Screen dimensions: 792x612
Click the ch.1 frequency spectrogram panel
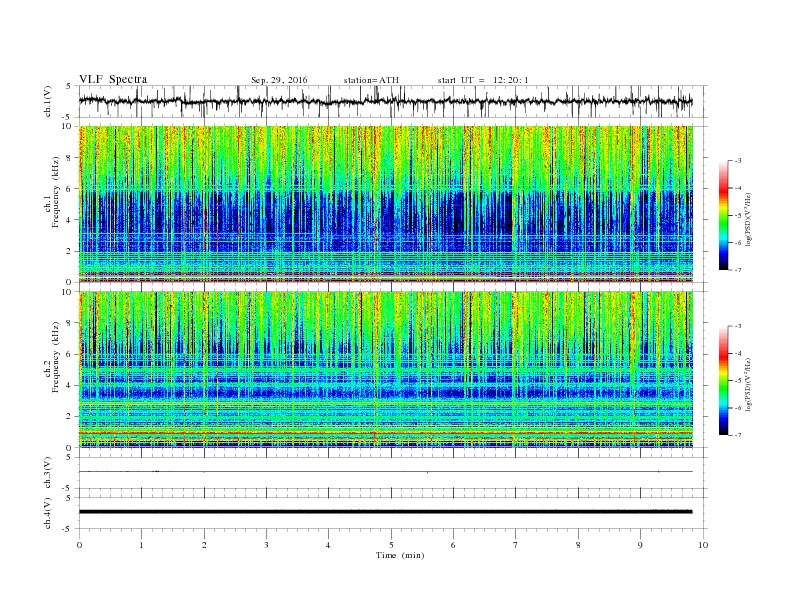(x=386, y=204)
